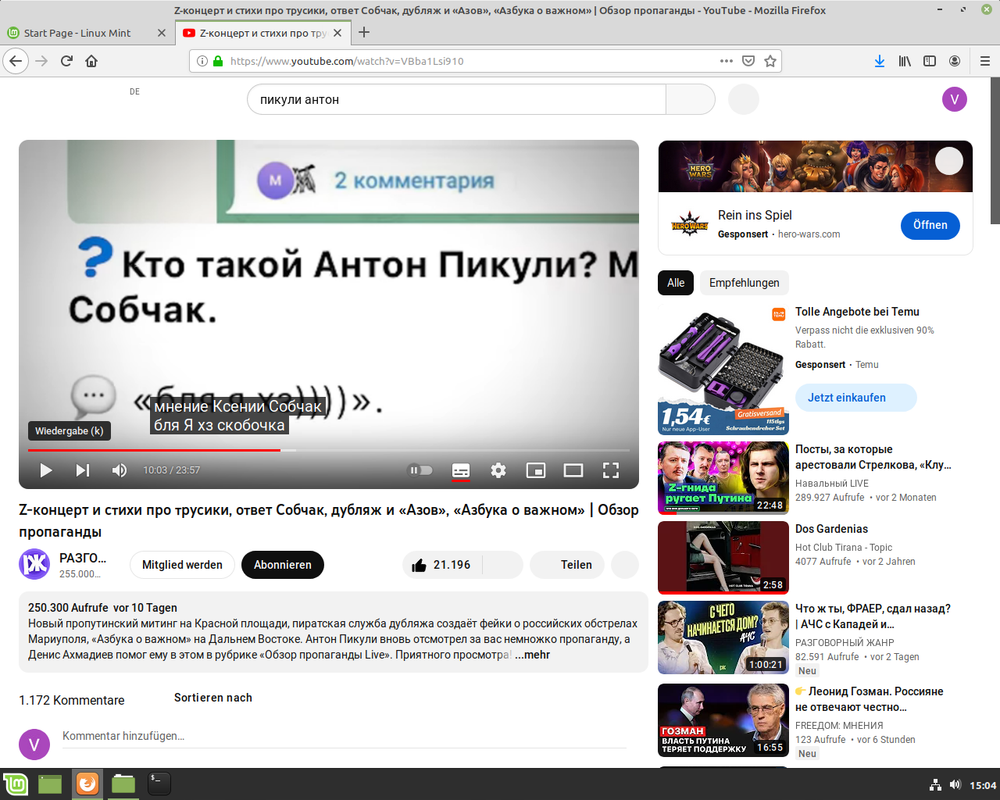Open the Стрелков Навальный LIVE video thumbnail
Image resolution: width=1000 pixels, height=800 pixels.
point(723,478)
